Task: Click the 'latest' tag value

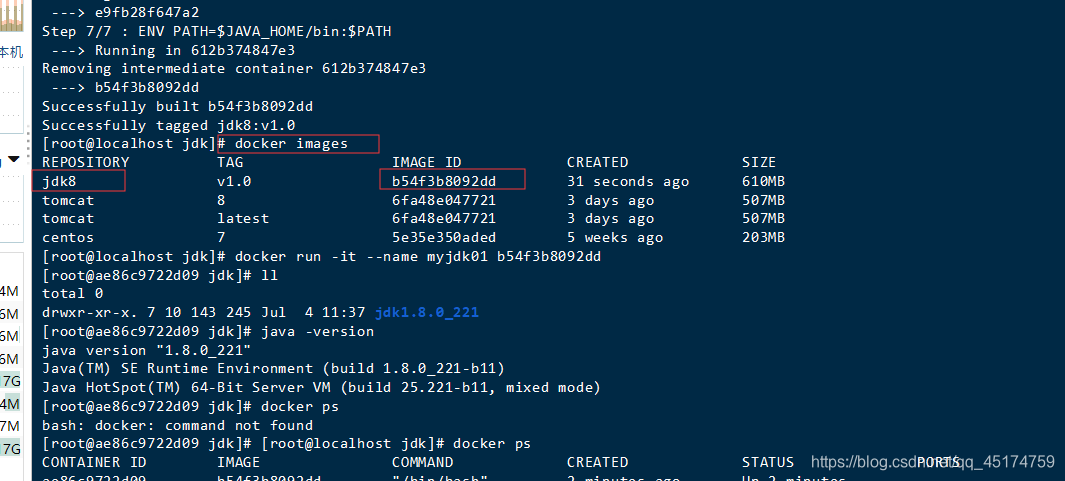Action: click(x=243, y=219)
